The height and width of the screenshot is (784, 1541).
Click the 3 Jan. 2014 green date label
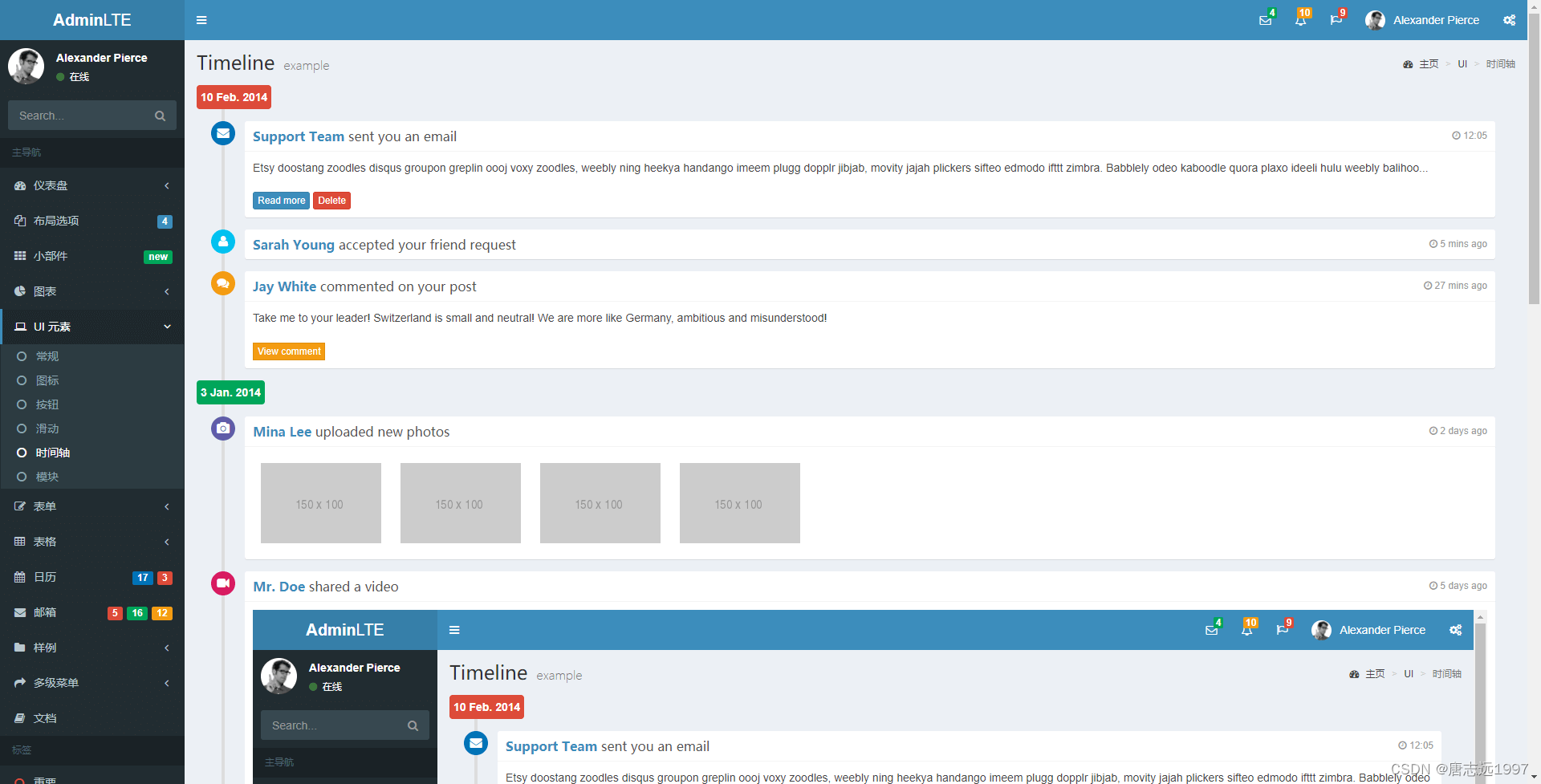[x=230, y=392]
